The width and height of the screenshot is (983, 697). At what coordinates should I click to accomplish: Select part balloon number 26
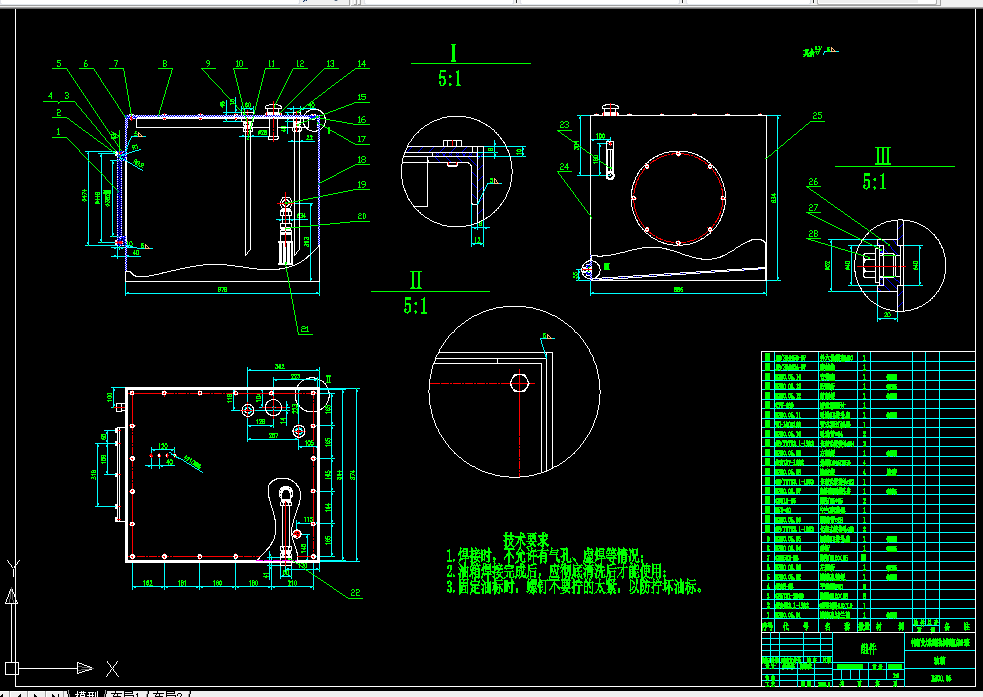tap(813, 182)
